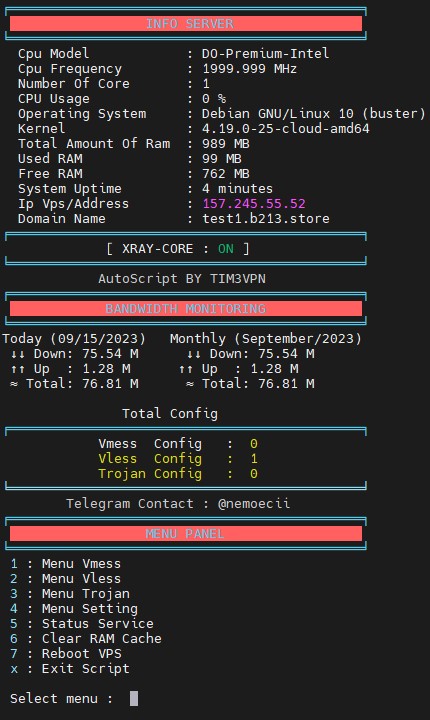Click the Vless Config count row

pyautogui.click(x=178, y=459)
